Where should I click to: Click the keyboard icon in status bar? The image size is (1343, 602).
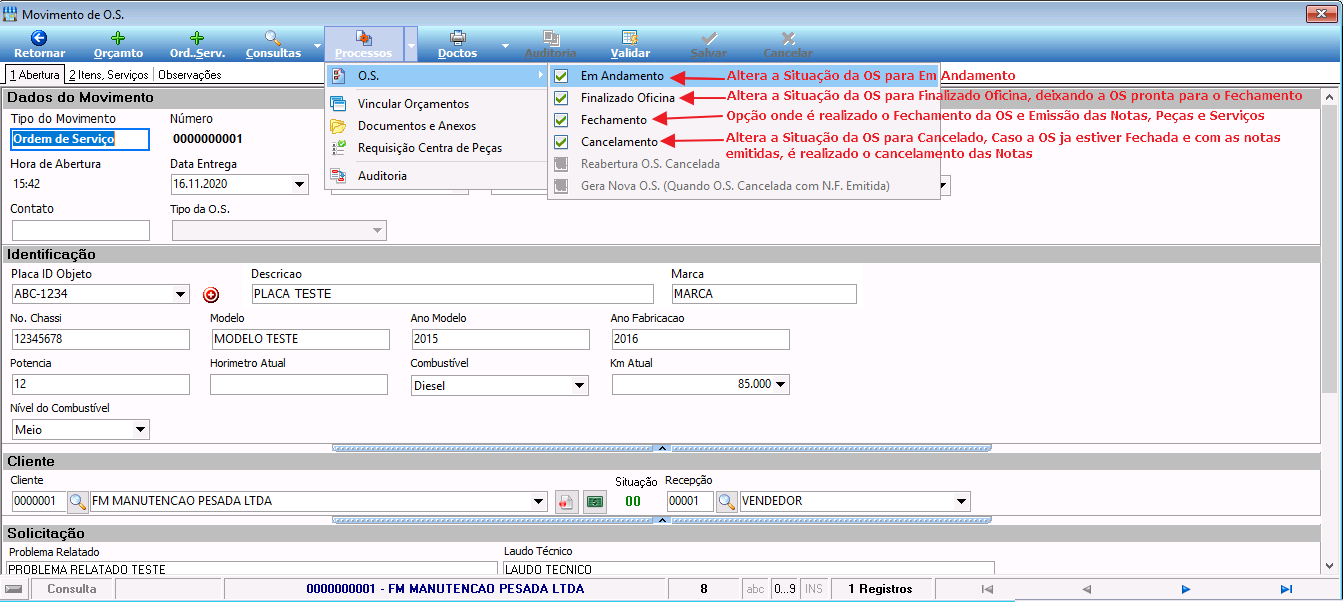15,589
